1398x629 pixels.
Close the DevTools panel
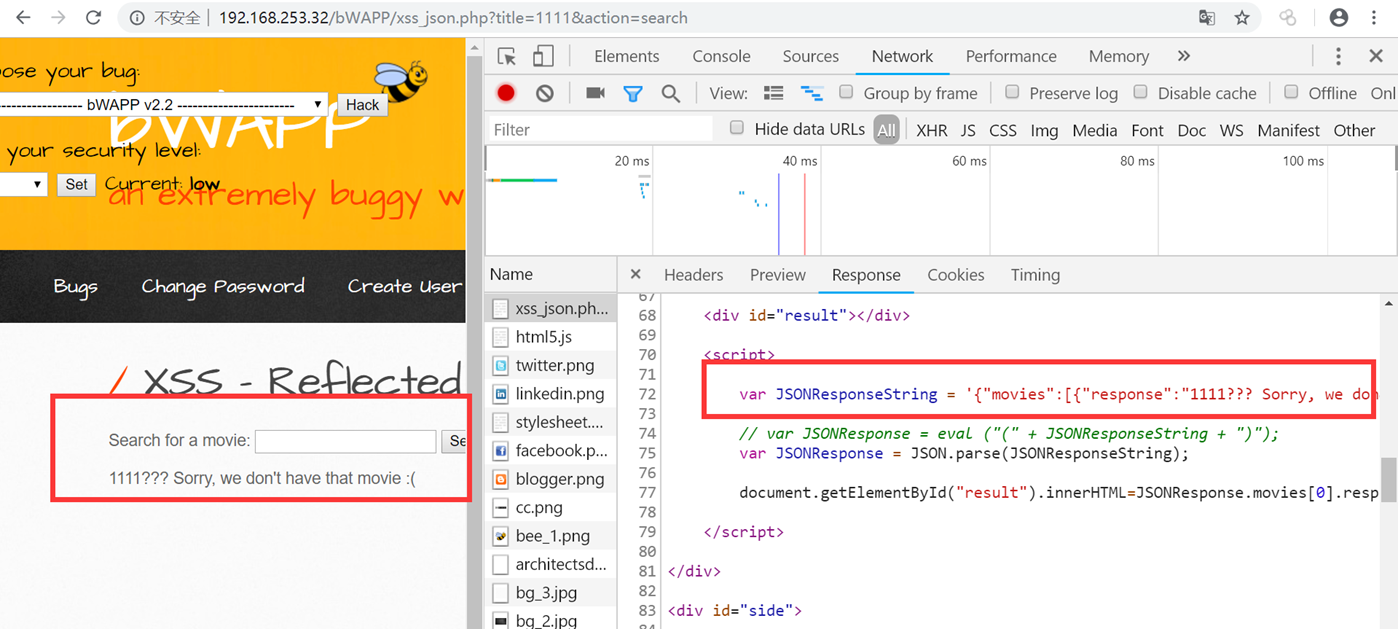point(1376,56)
